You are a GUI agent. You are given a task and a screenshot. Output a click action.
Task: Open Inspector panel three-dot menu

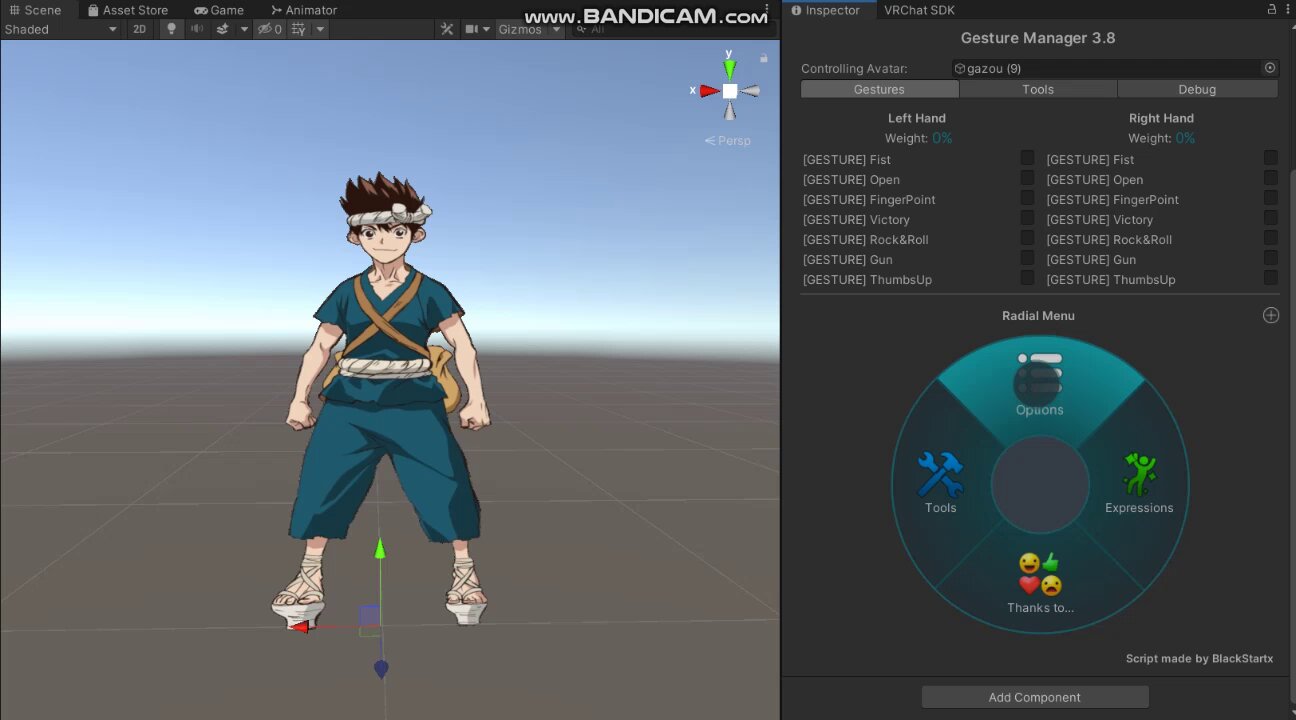pos(1287,10)
